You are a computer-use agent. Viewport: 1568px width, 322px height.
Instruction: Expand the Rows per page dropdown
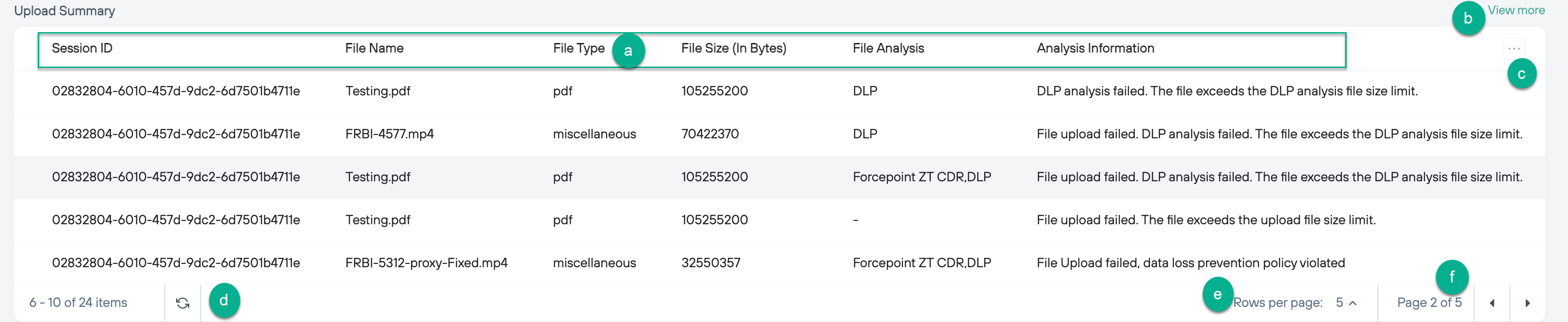tap(1346, 303)
